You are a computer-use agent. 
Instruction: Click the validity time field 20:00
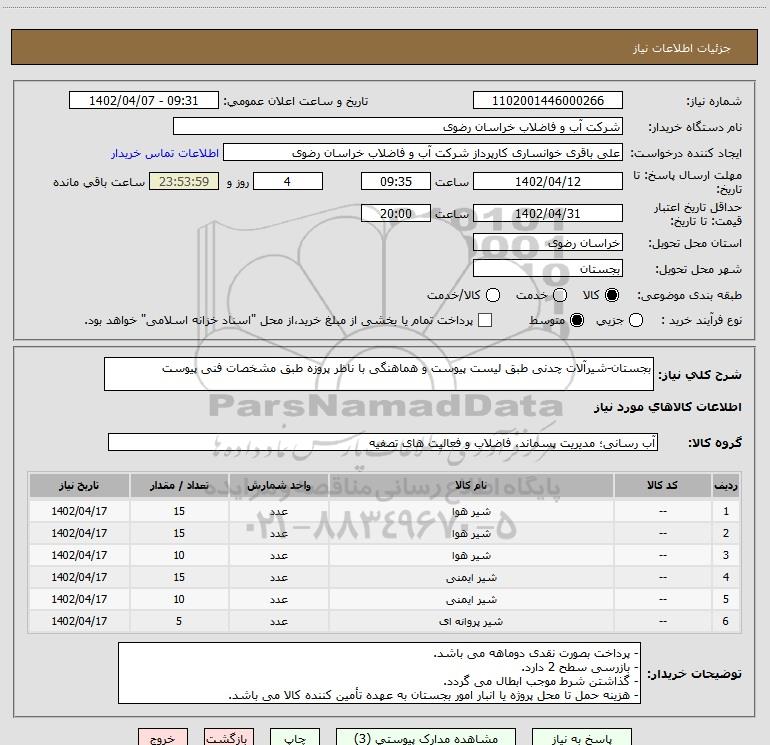396,214
